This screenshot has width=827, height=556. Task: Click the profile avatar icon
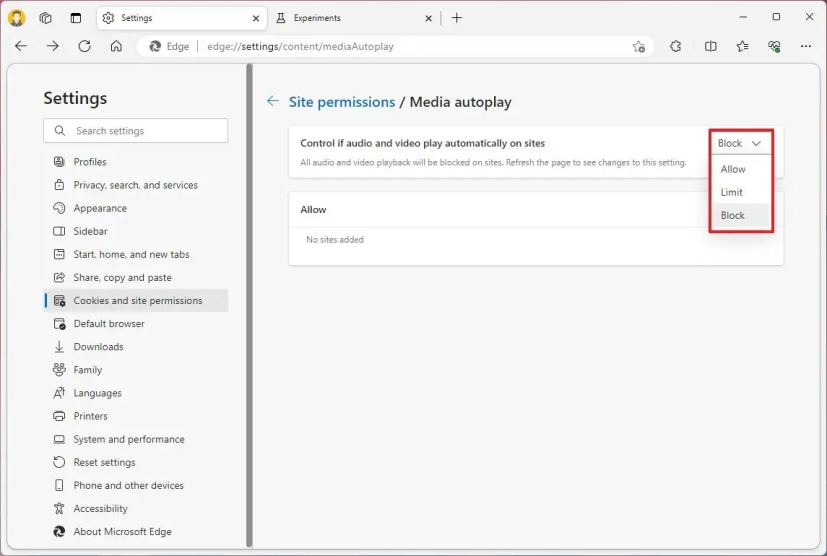tap(16, 18)
